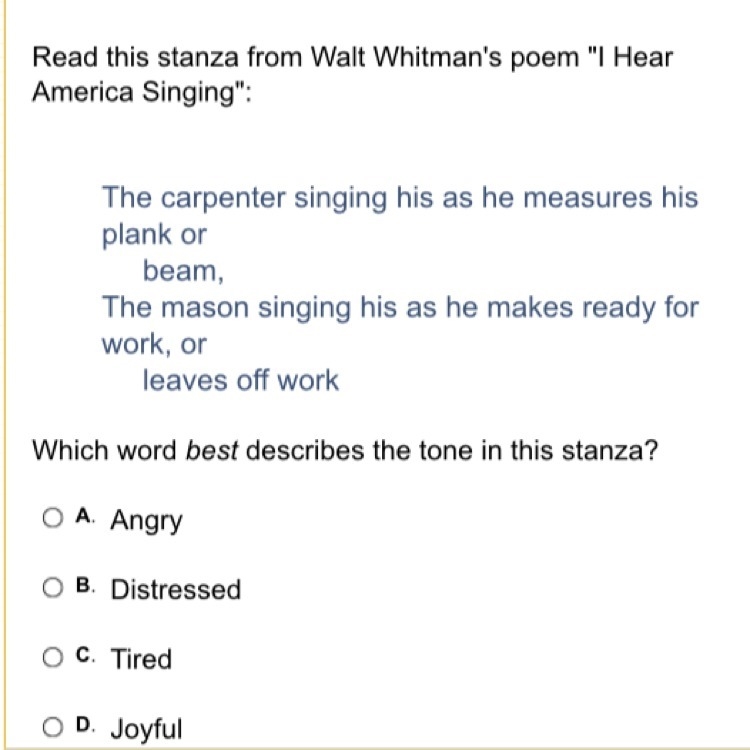Image resolution: width=750 pixels, height=750 pixels.
Task: Click the indented word "beam," in stanza
Action: [x=184, y=271]
